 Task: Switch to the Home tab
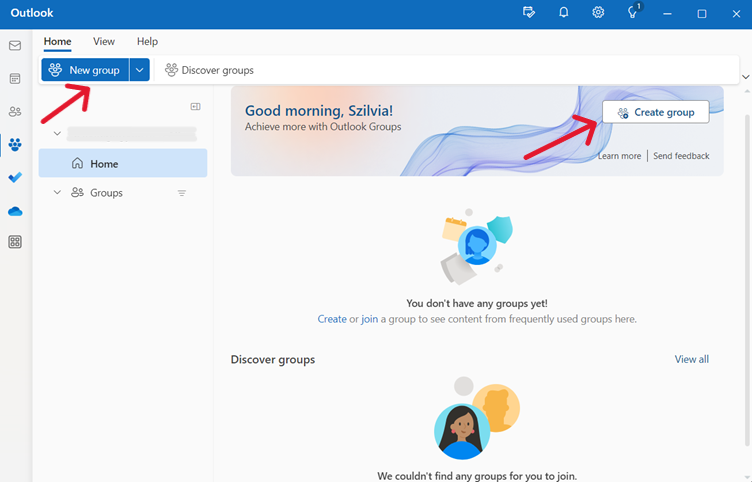(x=58, y=42)
